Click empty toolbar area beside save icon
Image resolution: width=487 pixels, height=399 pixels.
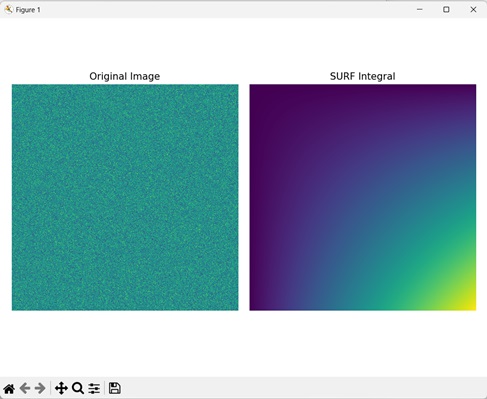(x=300, y=388)
